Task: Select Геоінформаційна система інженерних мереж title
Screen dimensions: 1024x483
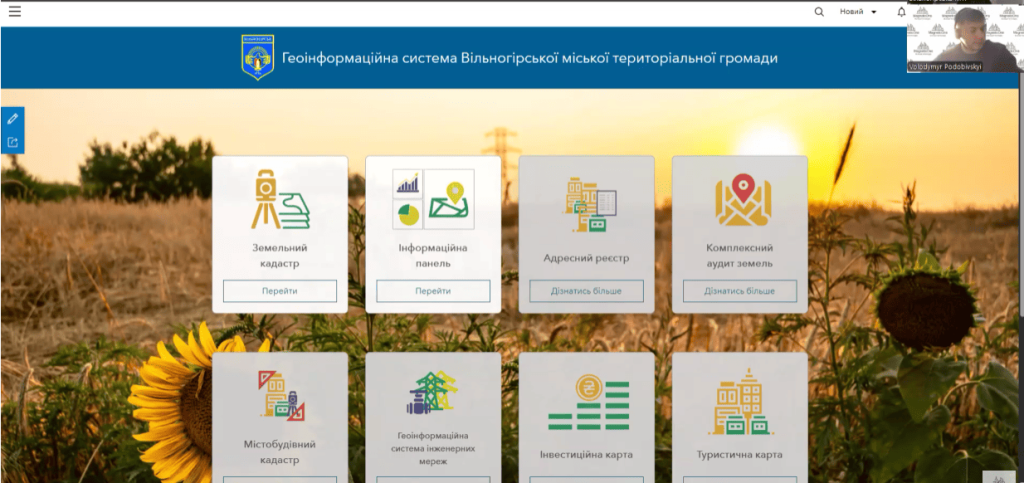Action: [433, 448]
